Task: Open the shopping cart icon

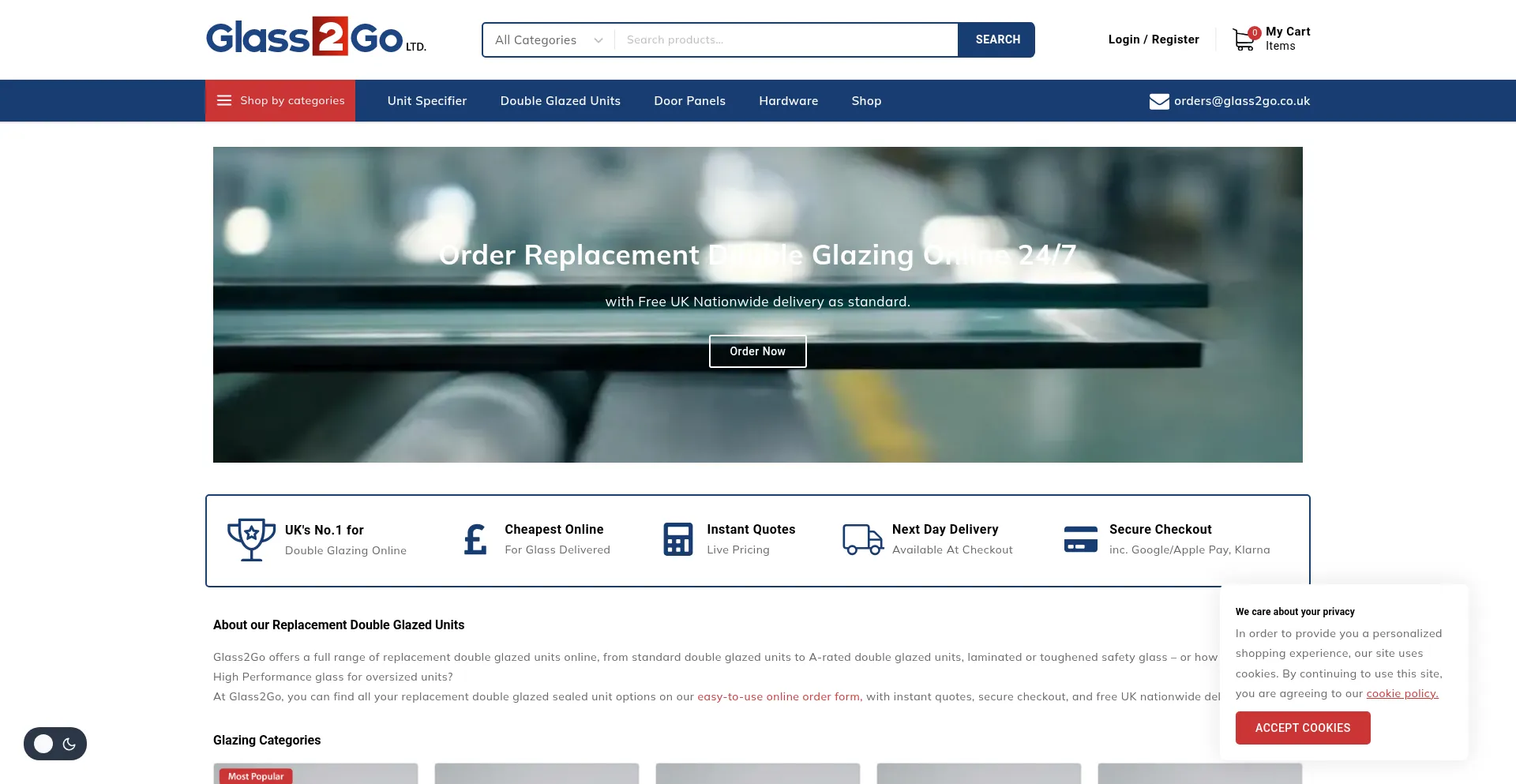Action: point(1244,39)
